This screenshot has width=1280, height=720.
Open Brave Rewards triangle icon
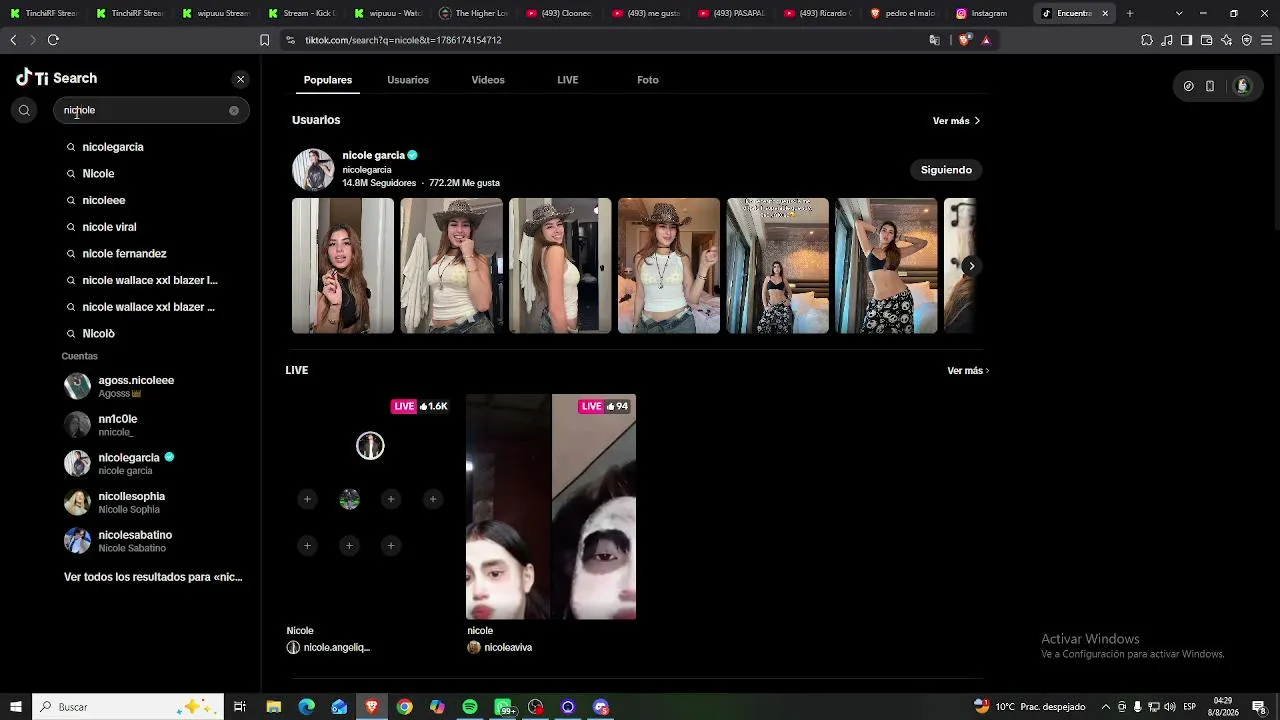pos(986,40)
